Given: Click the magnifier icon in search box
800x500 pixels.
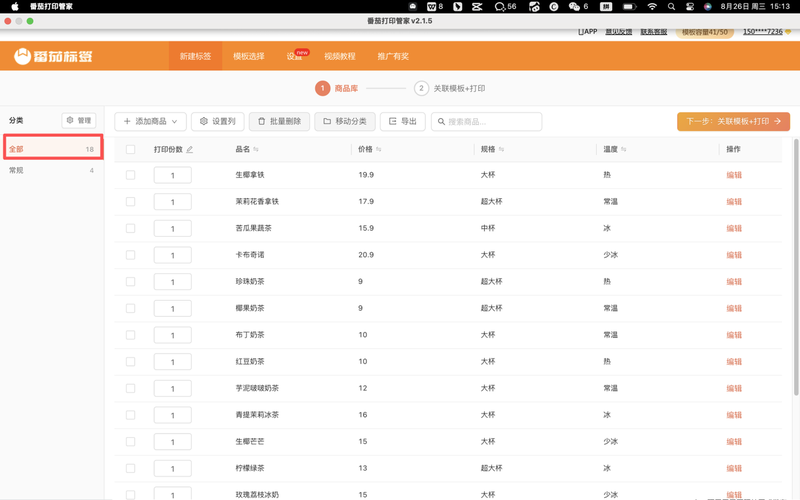Looking at the screenshot, I should (441, 121).
